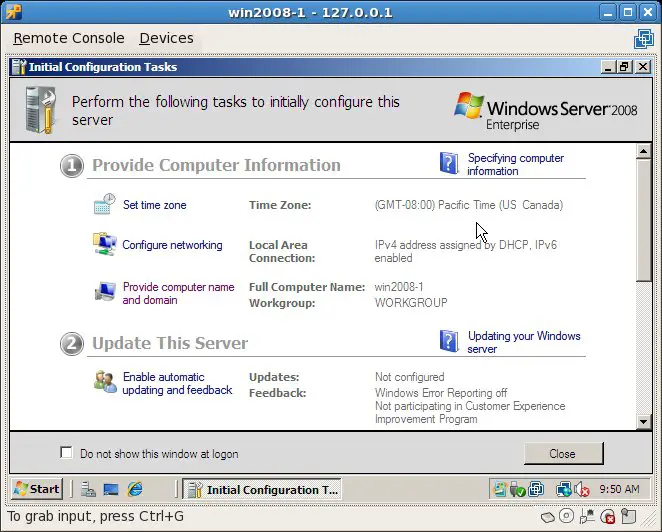The width and height of the screenshot is (662, 532).
Task: Click the Remote Console title bar app icon
Action: point(14,12)
